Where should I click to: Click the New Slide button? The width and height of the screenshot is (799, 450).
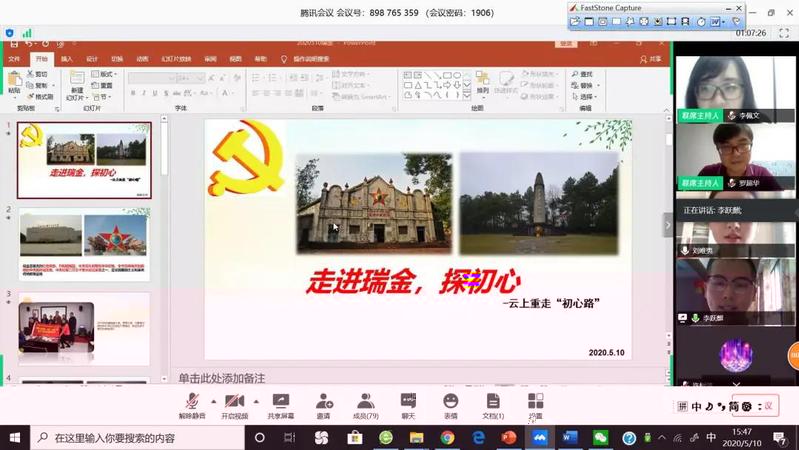coord(77,86)
